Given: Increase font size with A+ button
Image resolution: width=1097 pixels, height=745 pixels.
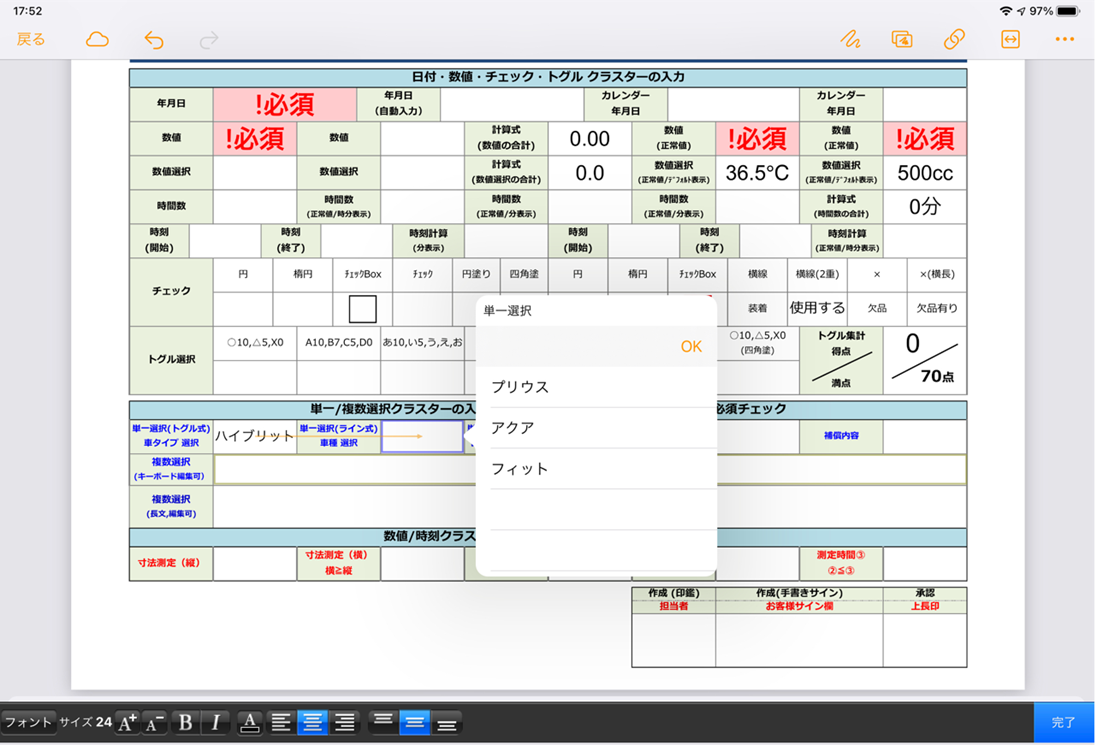Looking at the screenshot, I should pos(127,723).
